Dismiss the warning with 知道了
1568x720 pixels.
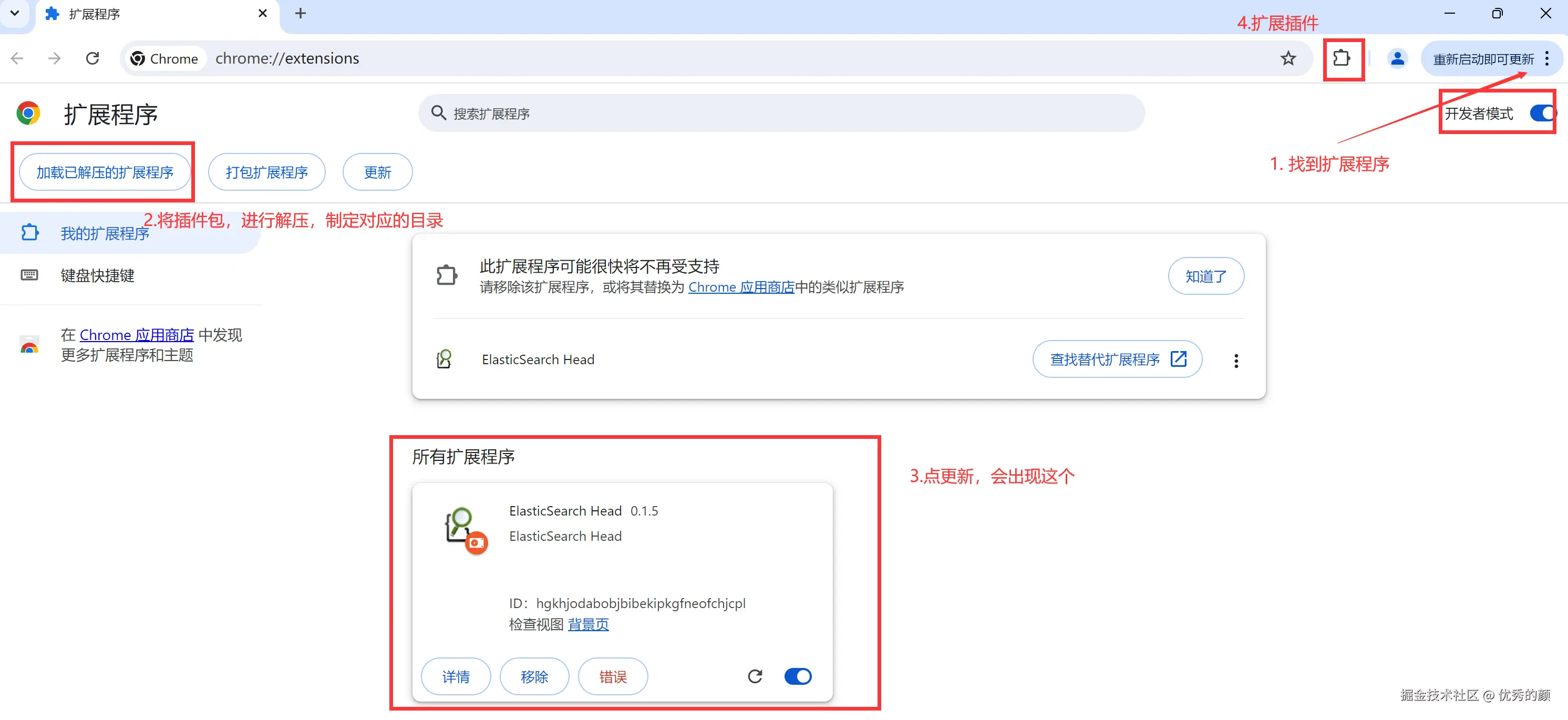[x=1206, y=276]
